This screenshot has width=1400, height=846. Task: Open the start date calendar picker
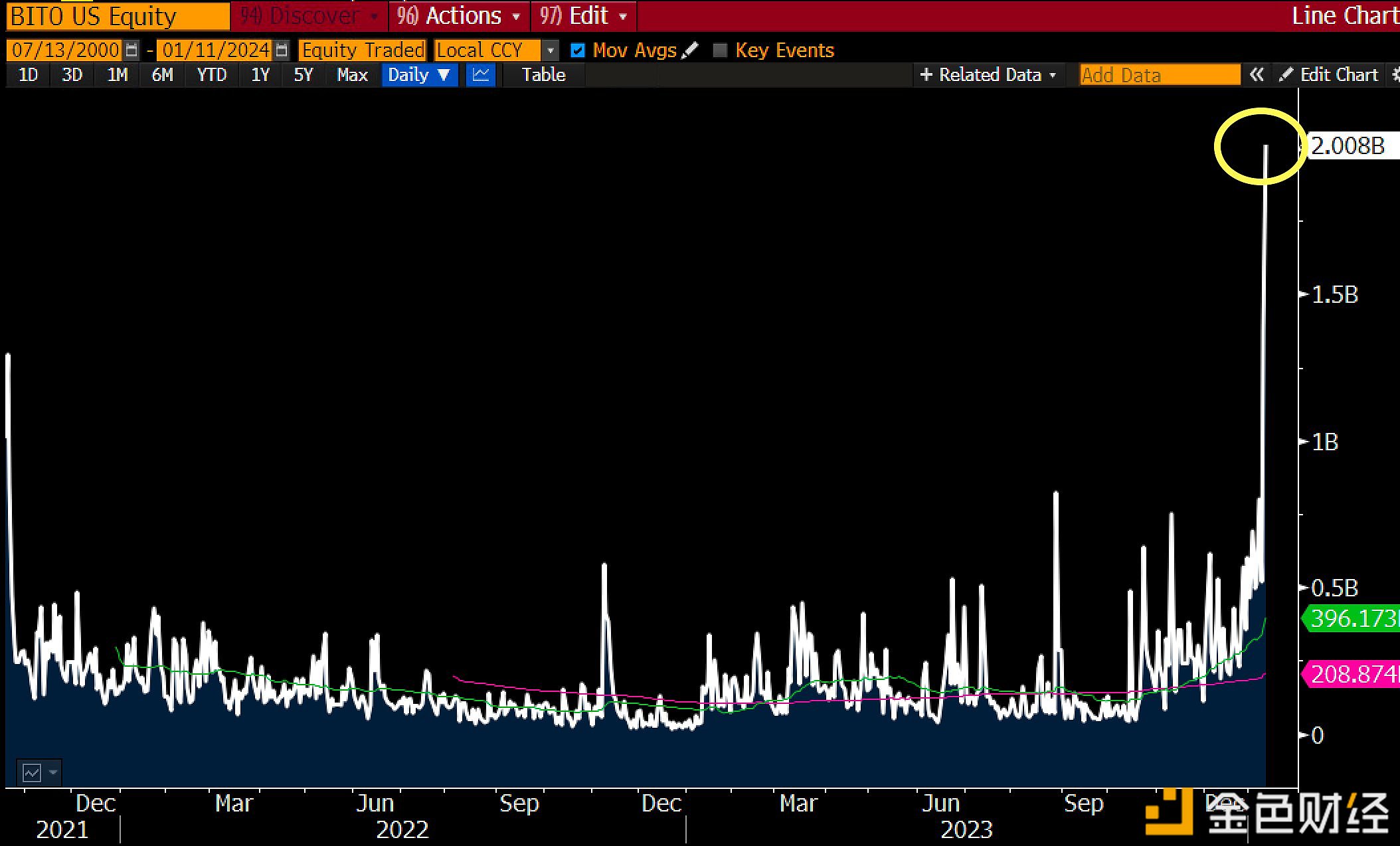(131, 50)
